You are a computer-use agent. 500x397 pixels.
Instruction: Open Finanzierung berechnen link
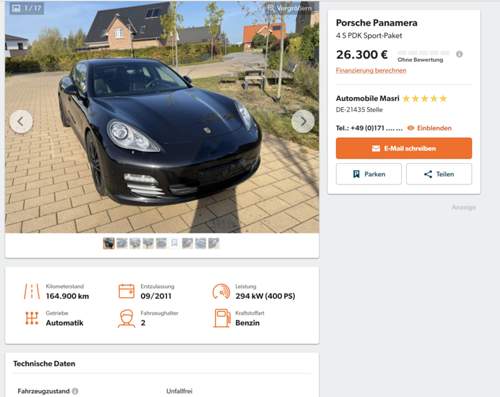tap(371, 70)
